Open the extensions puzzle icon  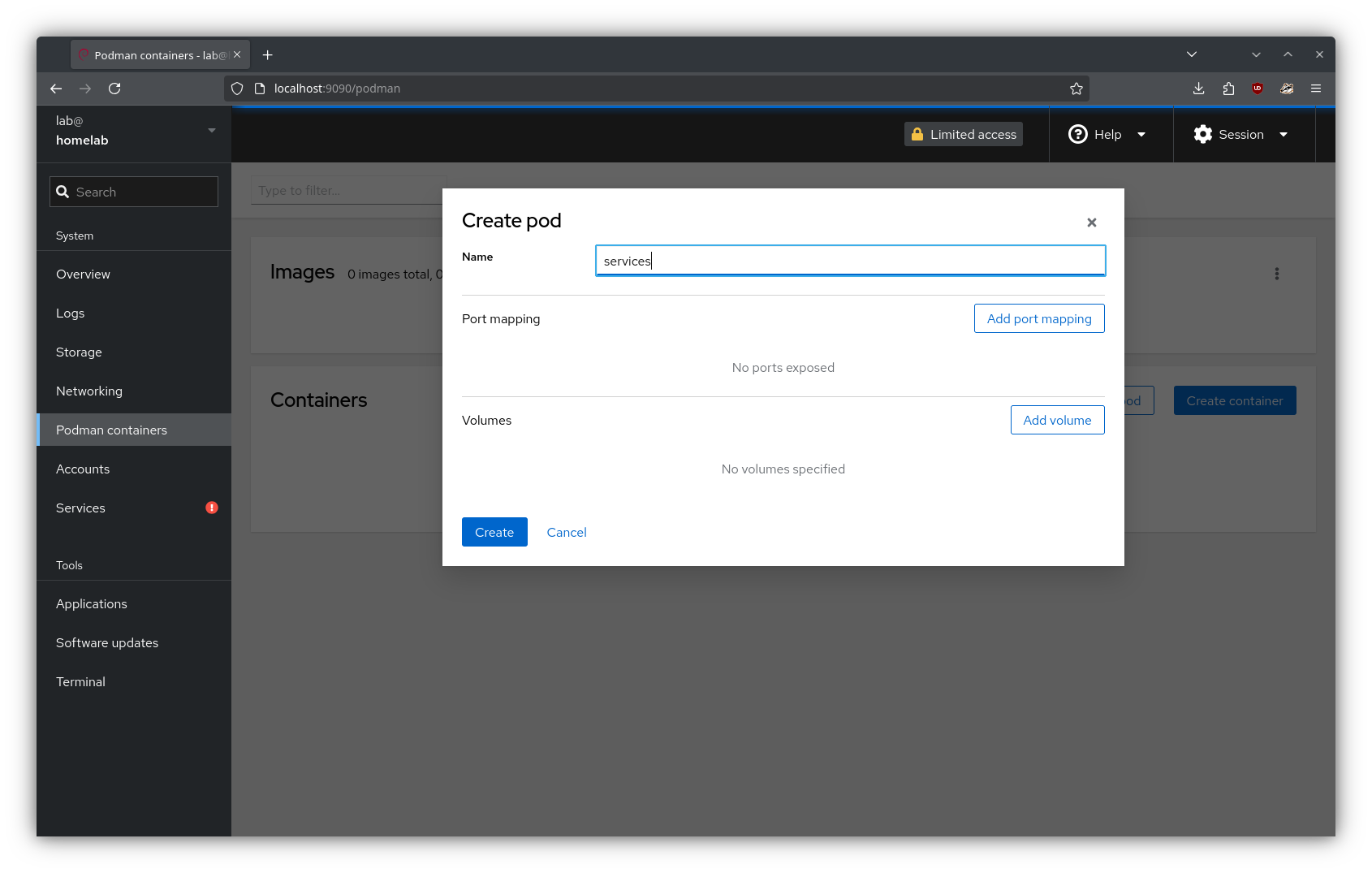[x=1227, y=89]
